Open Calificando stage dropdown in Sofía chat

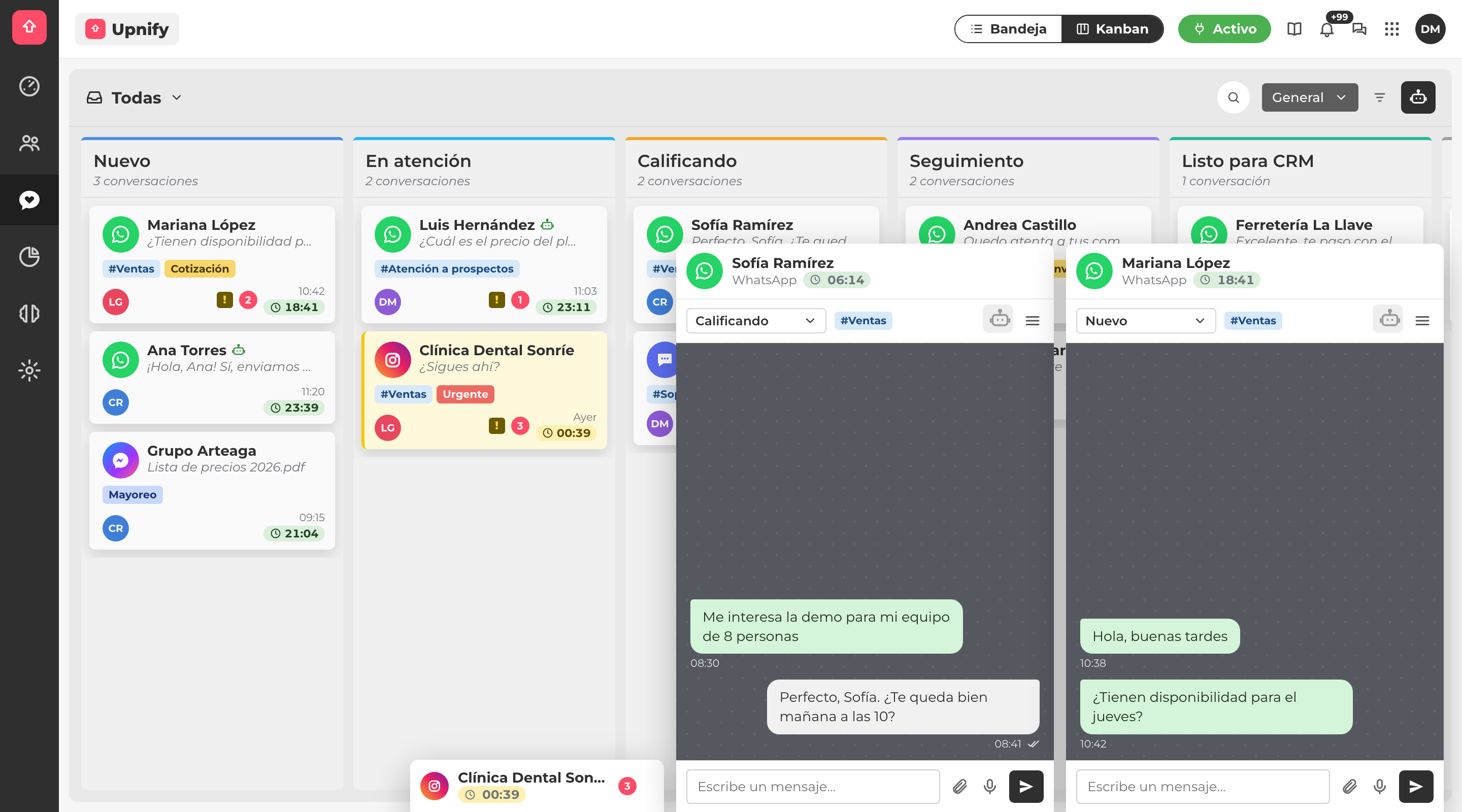[x=756, y=321]
